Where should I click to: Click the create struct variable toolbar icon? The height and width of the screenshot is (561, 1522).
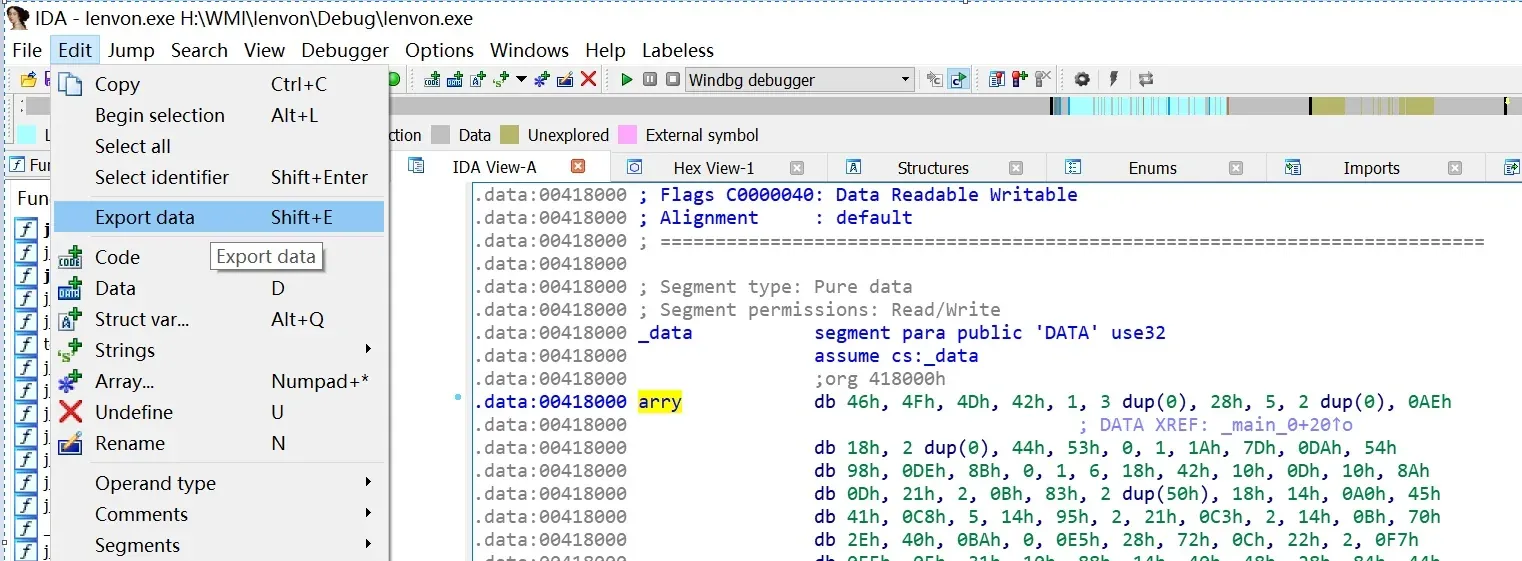(x=477, y=79)
